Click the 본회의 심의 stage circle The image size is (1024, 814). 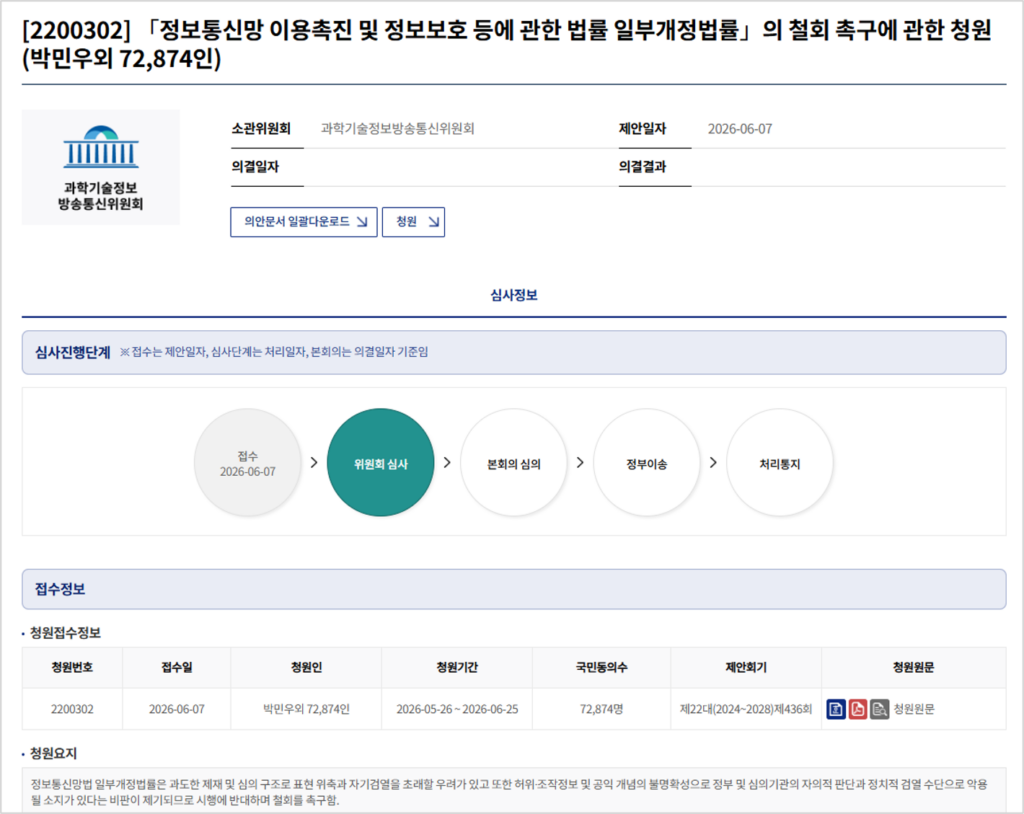pos(514,463)
